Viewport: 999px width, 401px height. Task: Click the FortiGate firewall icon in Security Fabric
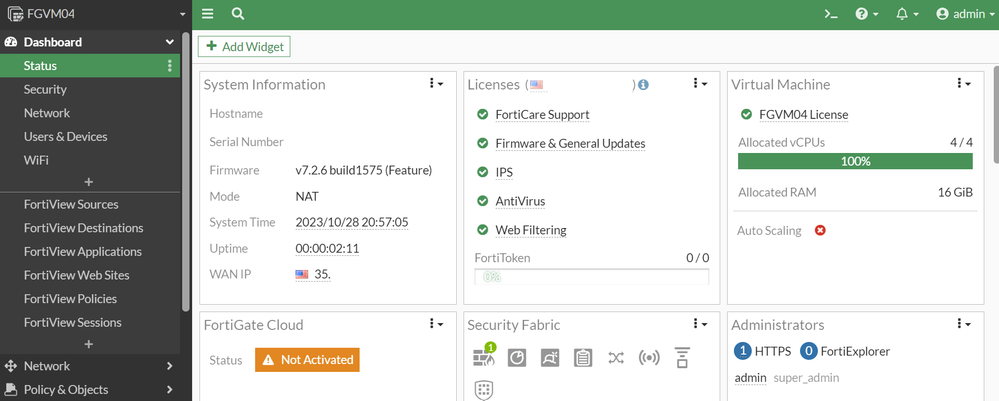(484, 357)
